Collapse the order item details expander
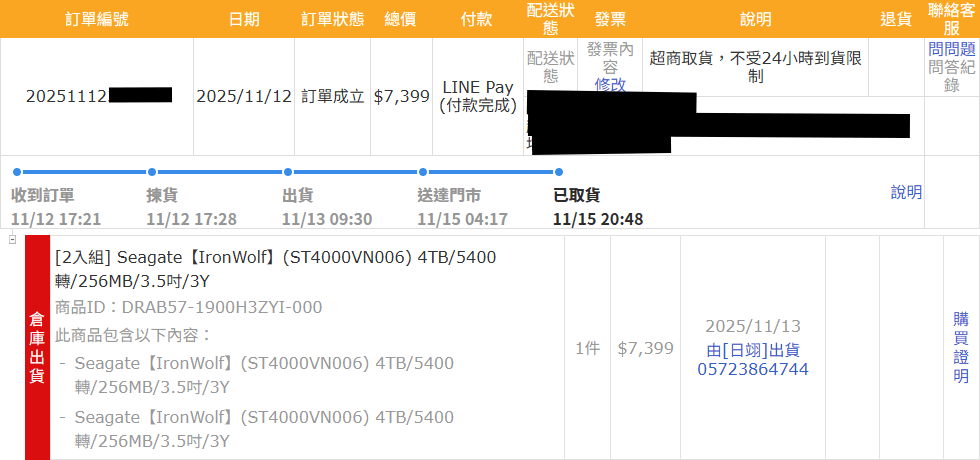Viewport: 980px width, 460px height. (12, 240)
